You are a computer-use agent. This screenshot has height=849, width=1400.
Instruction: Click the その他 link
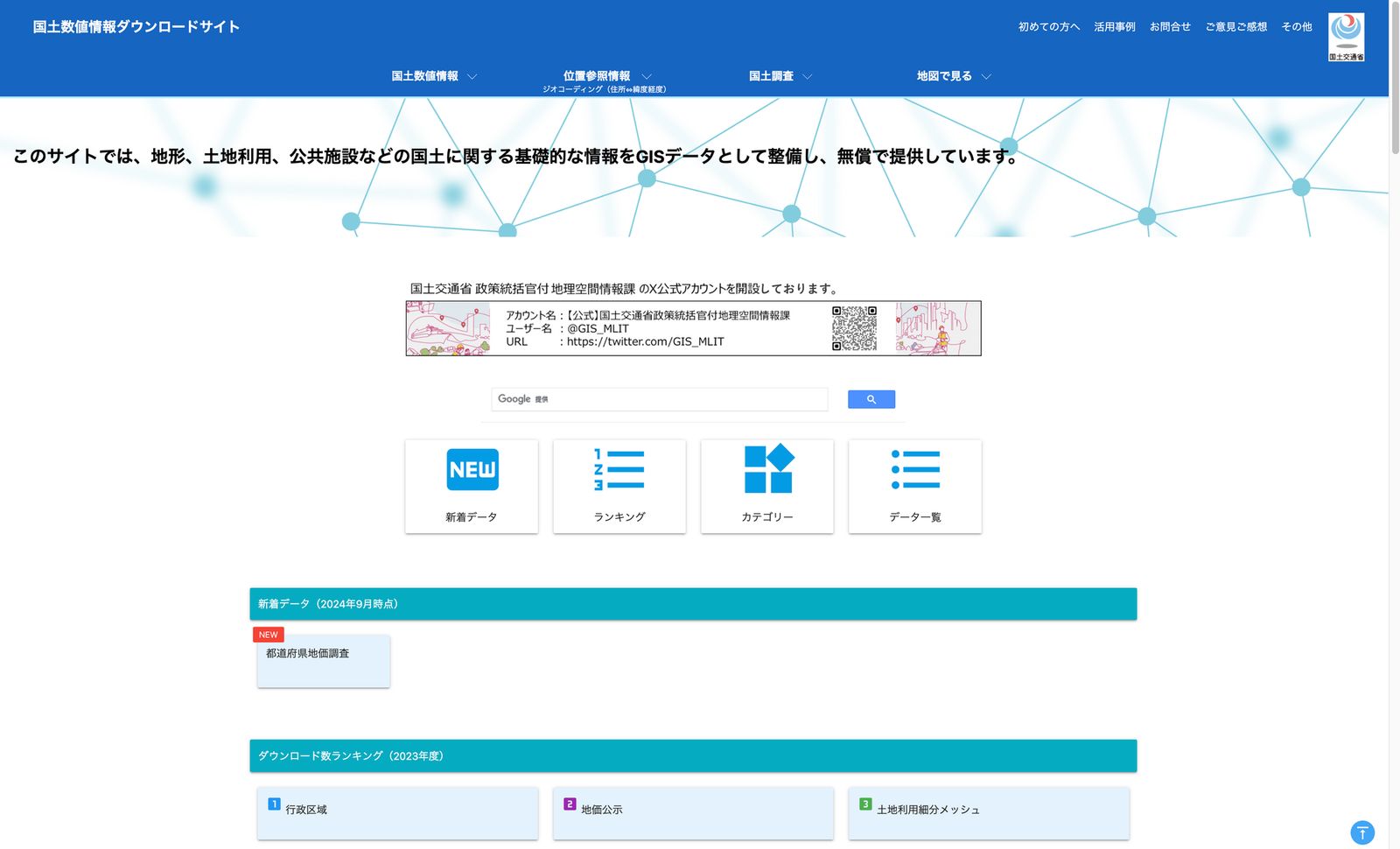point(1297,27)
